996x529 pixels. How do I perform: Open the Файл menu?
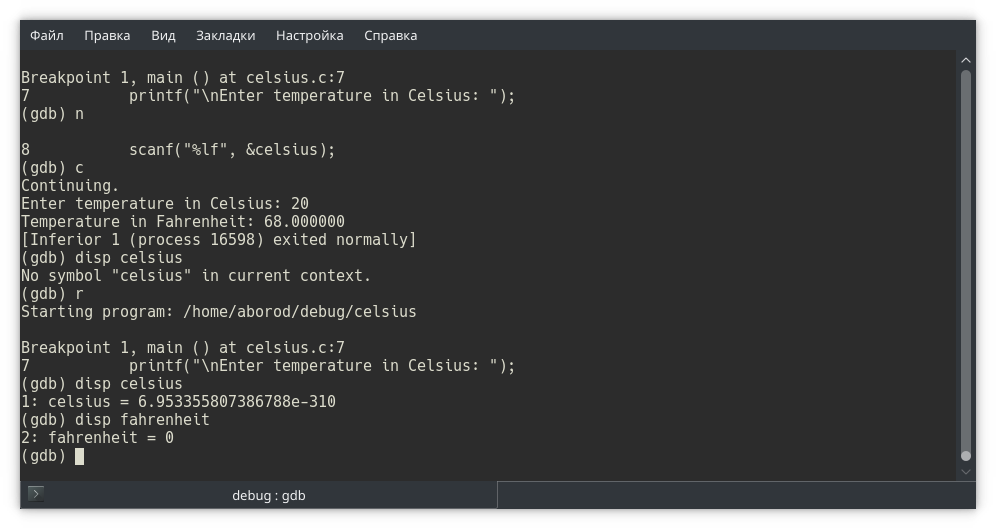tap(46, 35)
